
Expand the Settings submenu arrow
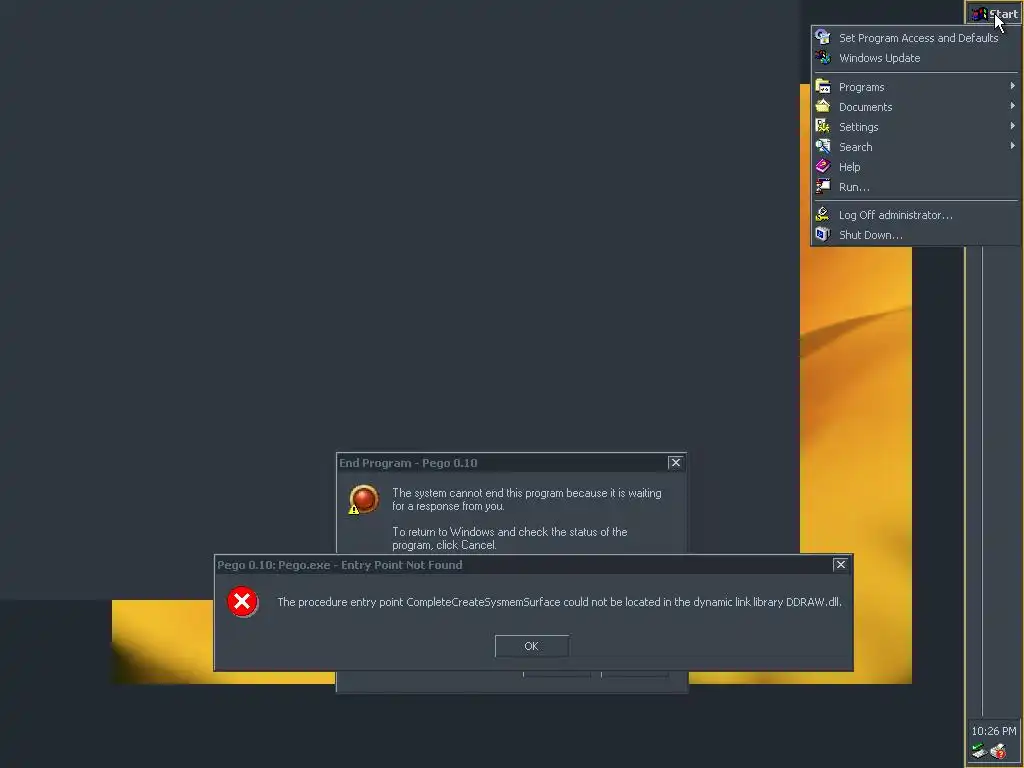(x=1012, y=126)
